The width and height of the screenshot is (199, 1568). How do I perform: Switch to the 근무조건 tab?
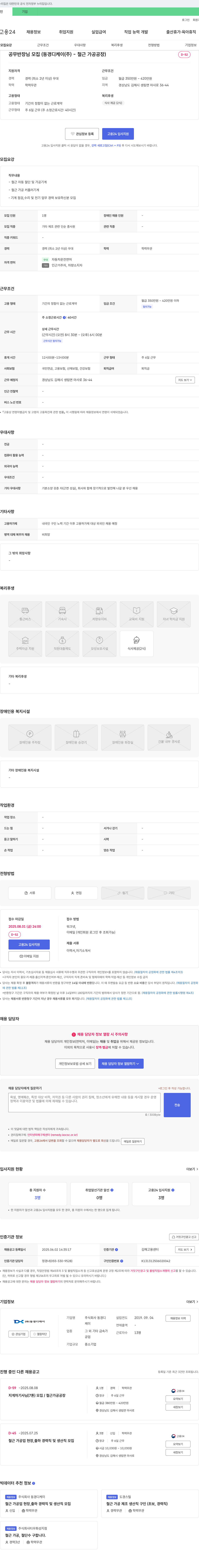coord(43,45)
